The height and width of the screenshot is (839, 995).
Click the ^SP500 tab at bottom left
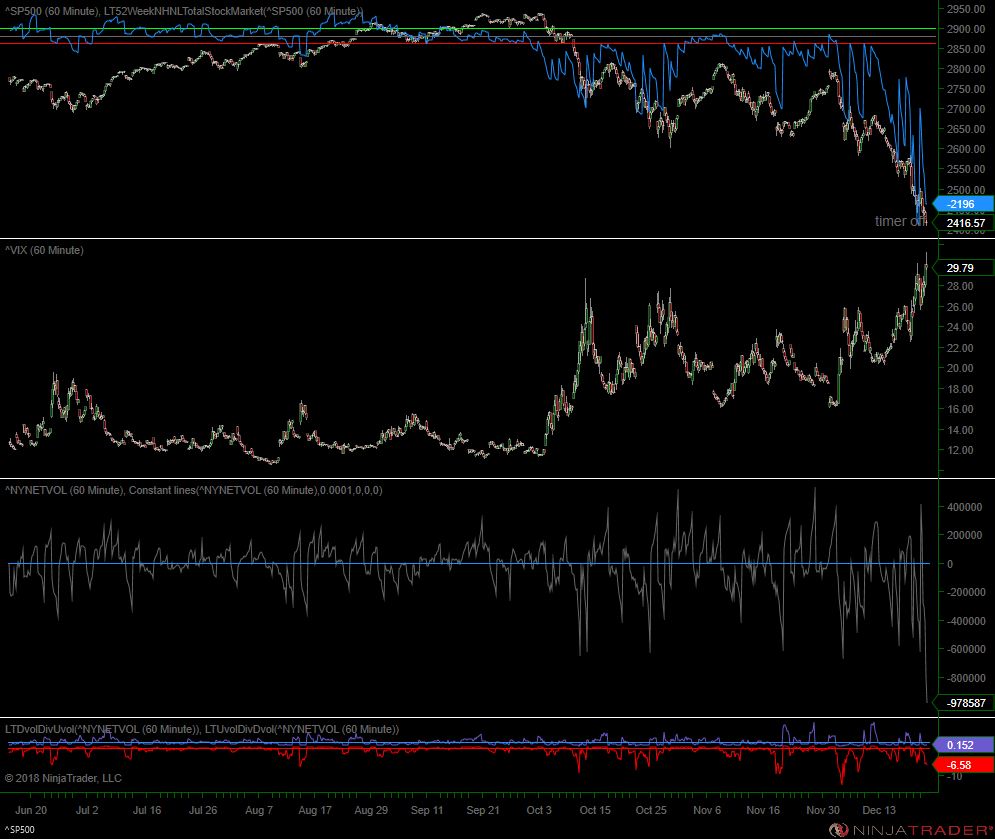pyautogui.click(x=20, y=829)
